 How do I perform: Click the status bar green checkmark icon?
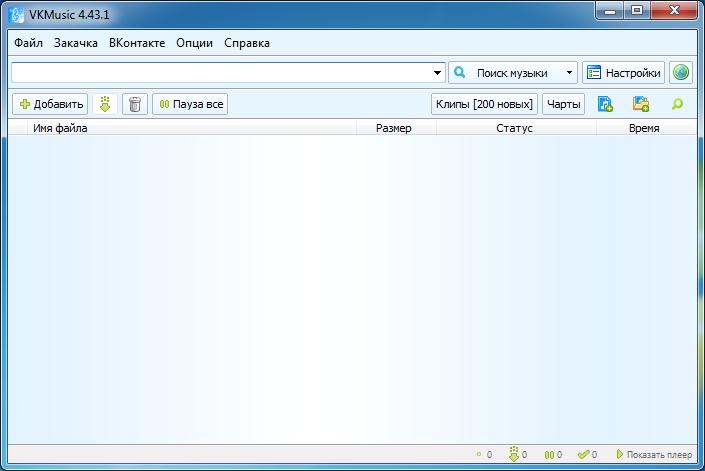coord(584,455)
